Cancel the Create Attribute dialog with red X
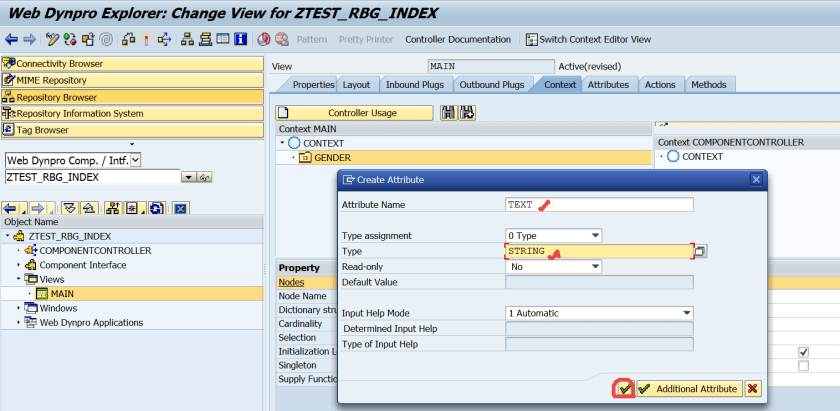This screenshot has width=840, height=411. point(752,388)
